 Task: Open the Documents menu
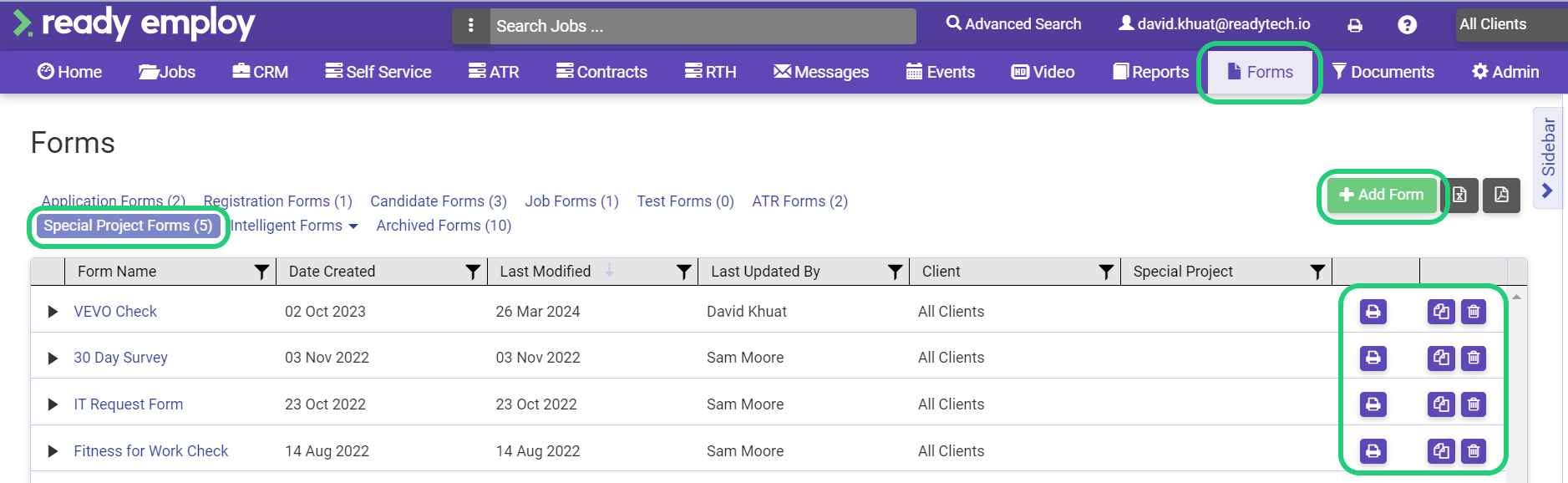(1383, 72)
